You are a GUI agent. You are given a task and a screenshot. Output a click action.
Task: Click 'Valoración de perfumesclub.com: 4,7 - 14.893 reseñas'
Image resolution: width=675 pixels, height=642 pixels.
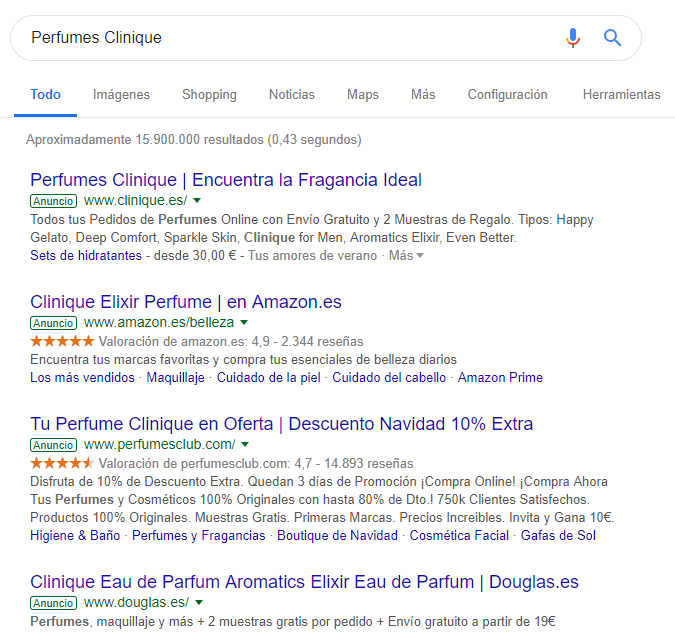click(256, 463)
